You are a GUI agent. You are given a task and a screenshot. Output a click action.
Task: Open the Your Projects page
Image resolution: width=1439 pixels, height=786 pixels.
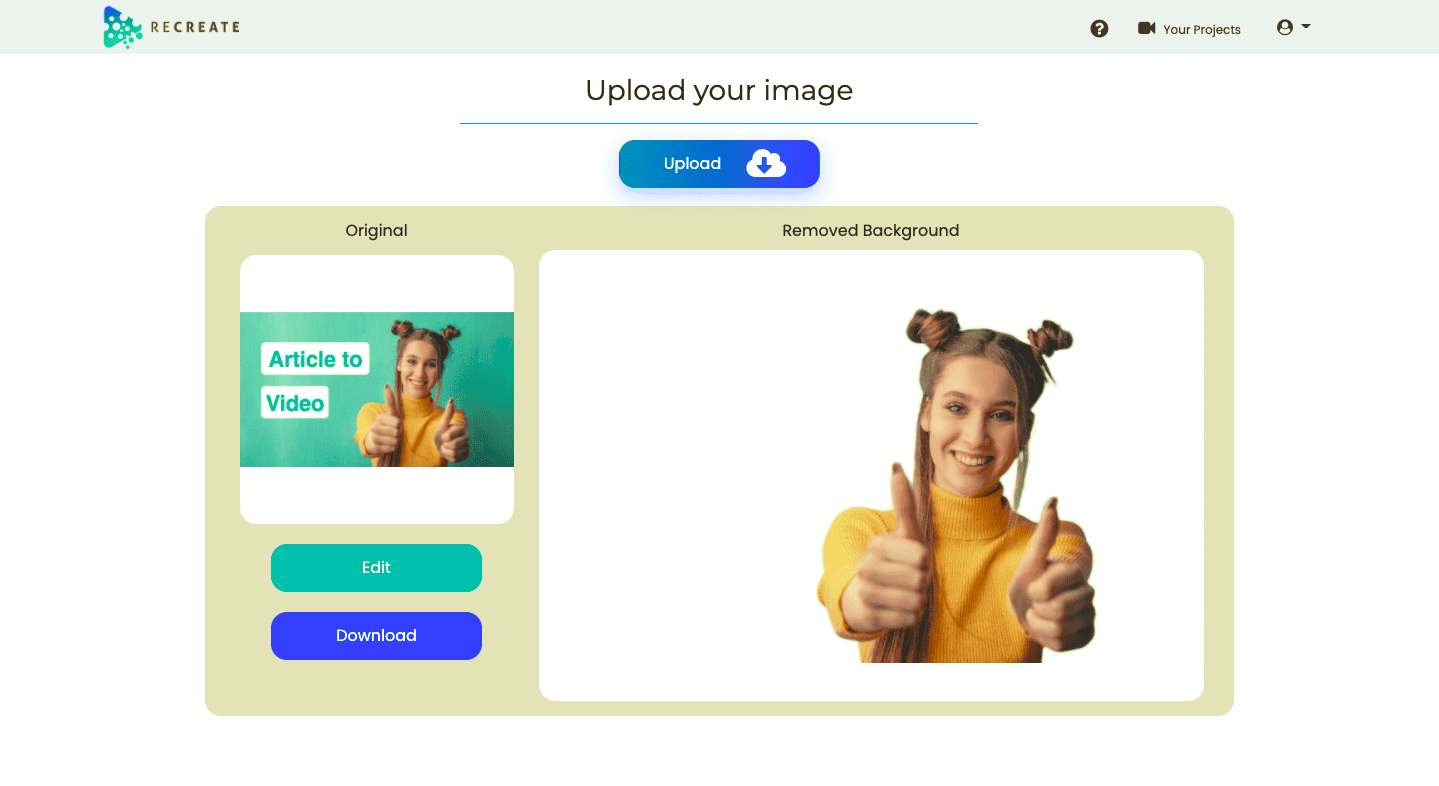[1201, 30]
